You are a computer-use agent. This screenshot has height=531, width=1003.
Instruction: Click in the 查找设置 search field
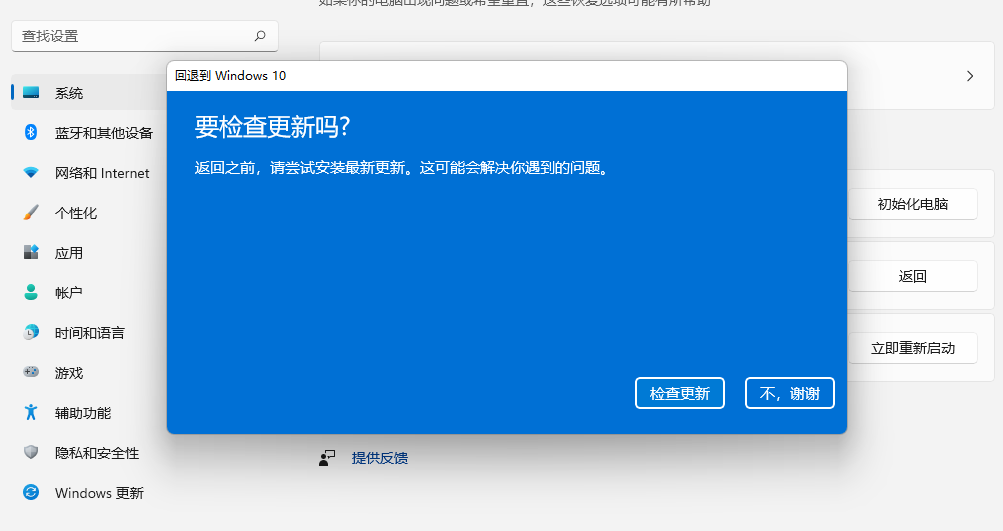point(145,36)
